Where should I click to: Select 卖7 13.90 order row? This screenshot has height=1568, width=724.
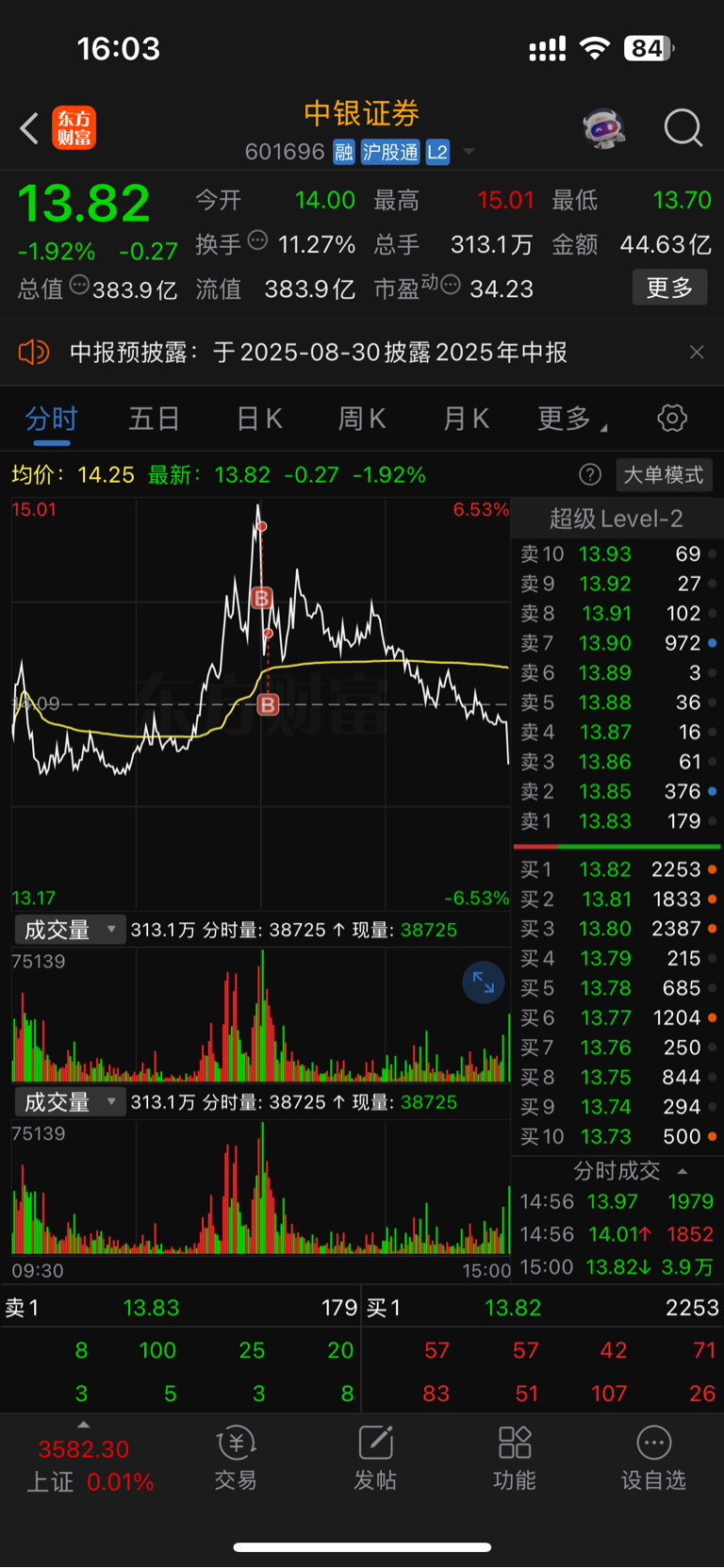tap(617, 643)
